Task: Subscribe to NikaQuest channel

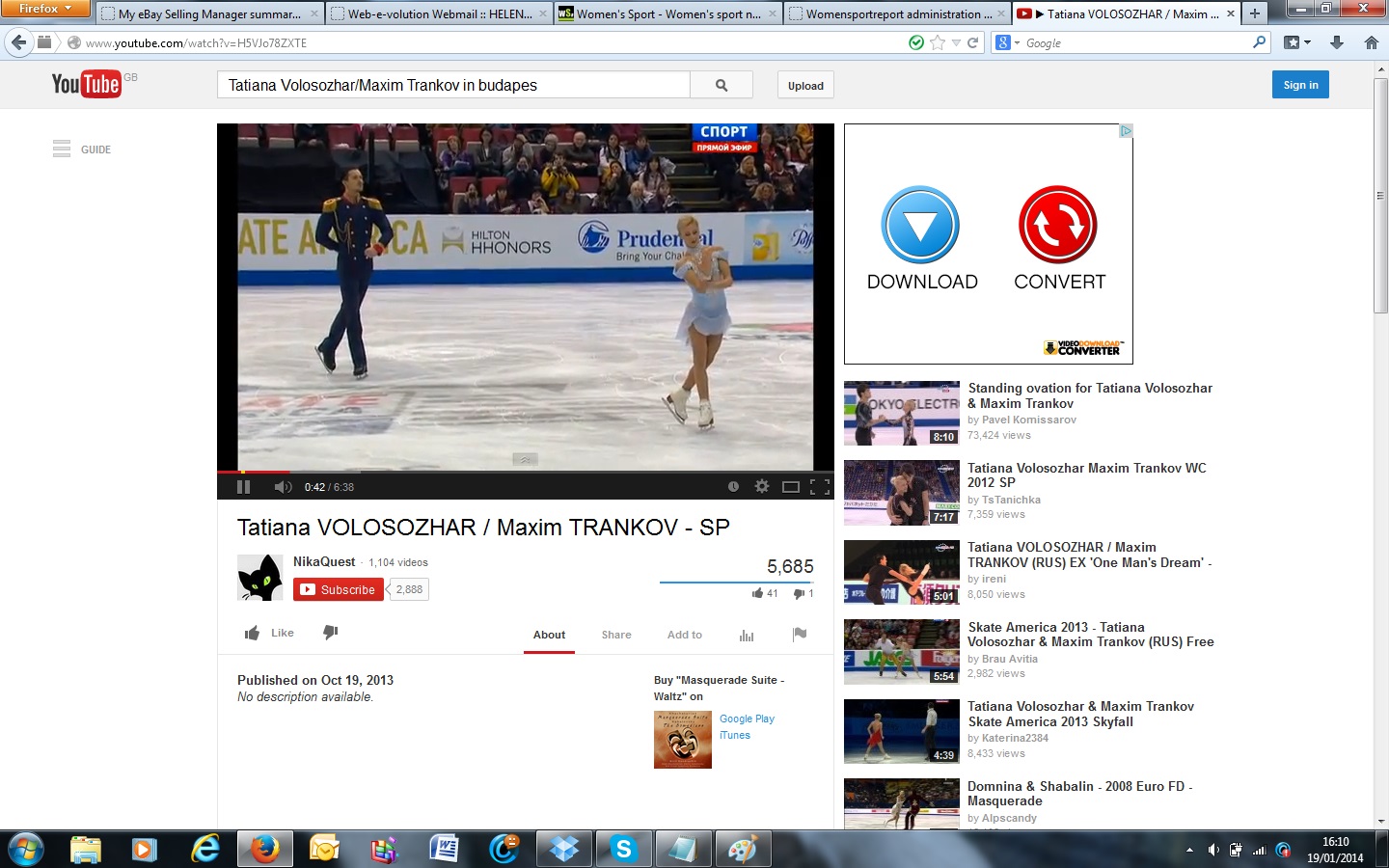Action: pos(339,589)
